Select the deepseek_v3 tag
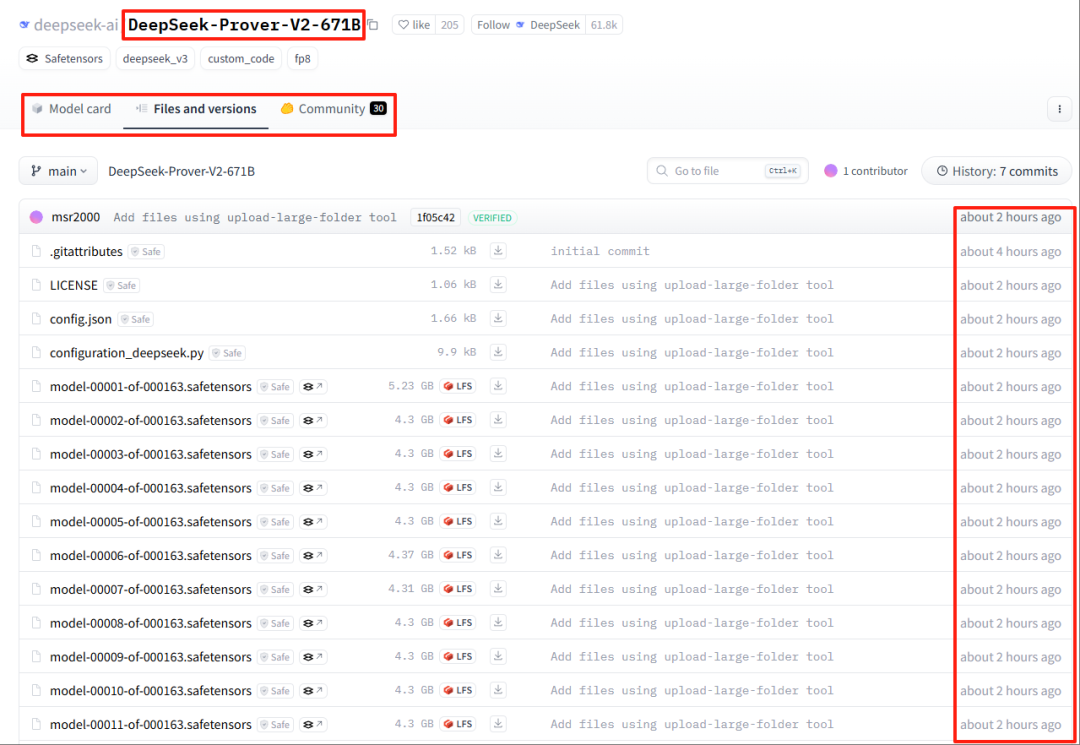Image resolution: width=1080 pixels, height=745 pixels. coord(155,59)
